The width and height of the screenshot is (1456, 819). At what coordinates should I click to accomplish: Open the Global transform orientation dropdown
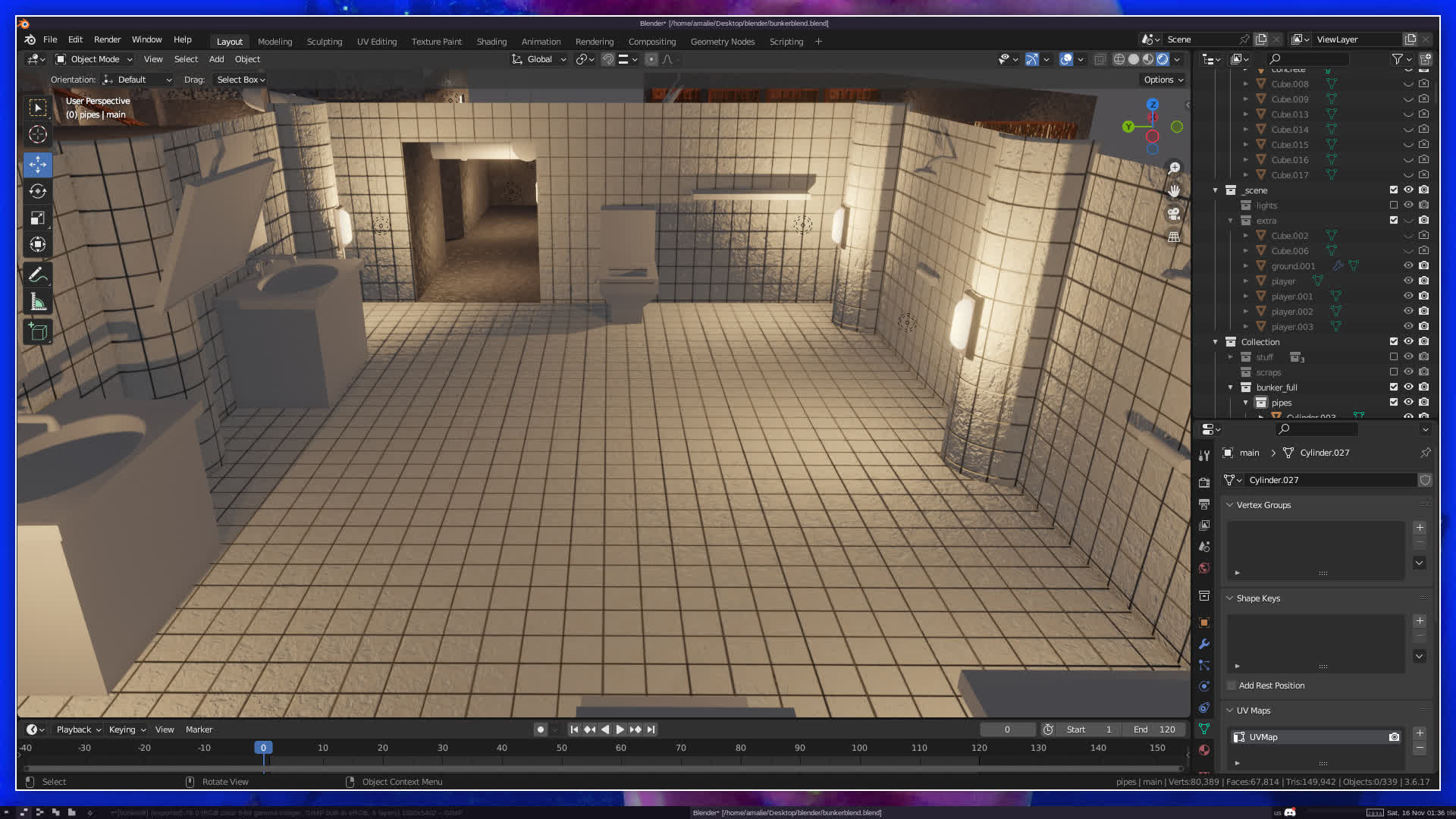click(x=539, y=59)
